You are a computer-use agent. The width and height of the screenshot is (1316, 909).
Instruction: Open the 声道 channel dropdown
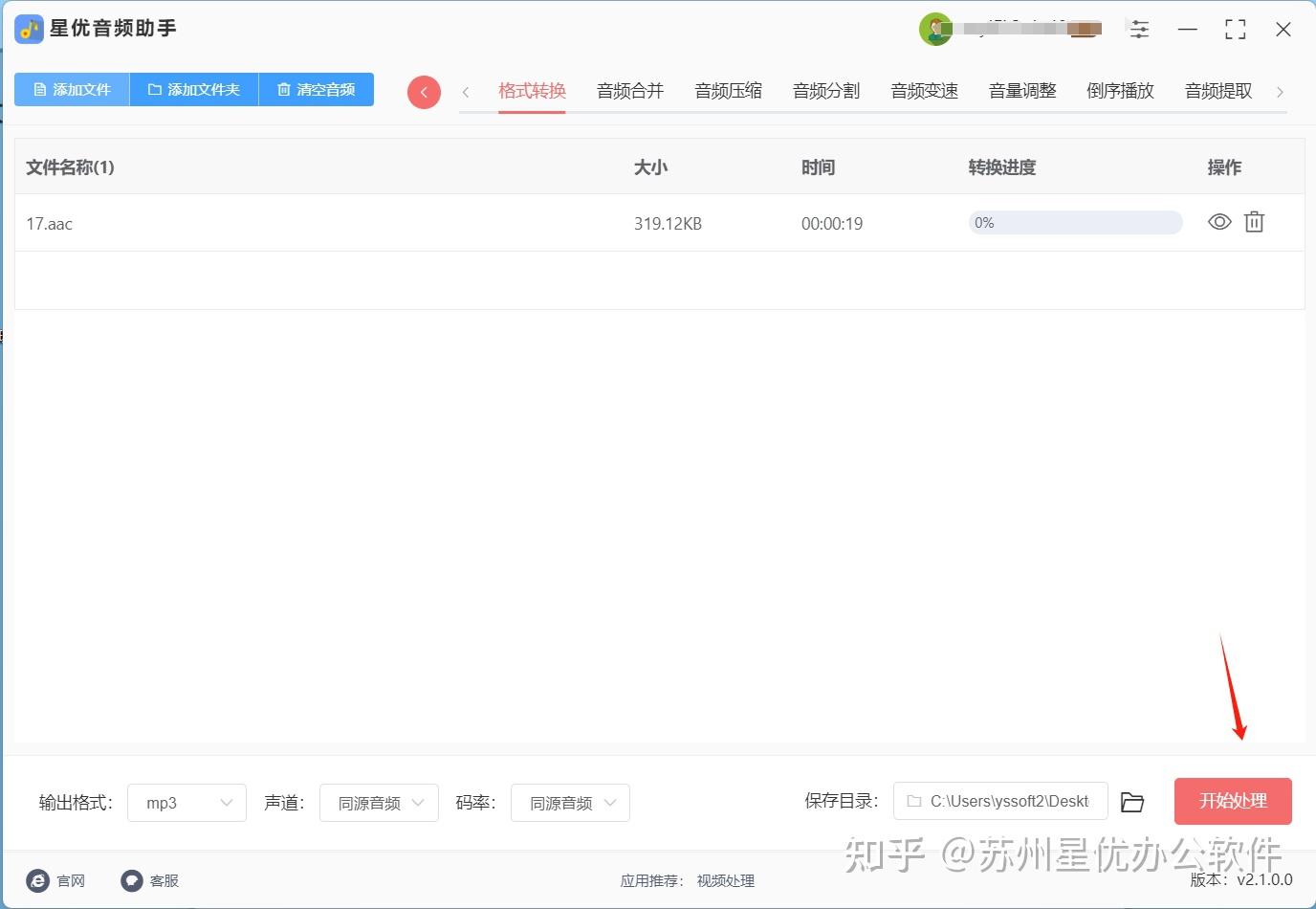pyautogui.click(x=379, y=803)
